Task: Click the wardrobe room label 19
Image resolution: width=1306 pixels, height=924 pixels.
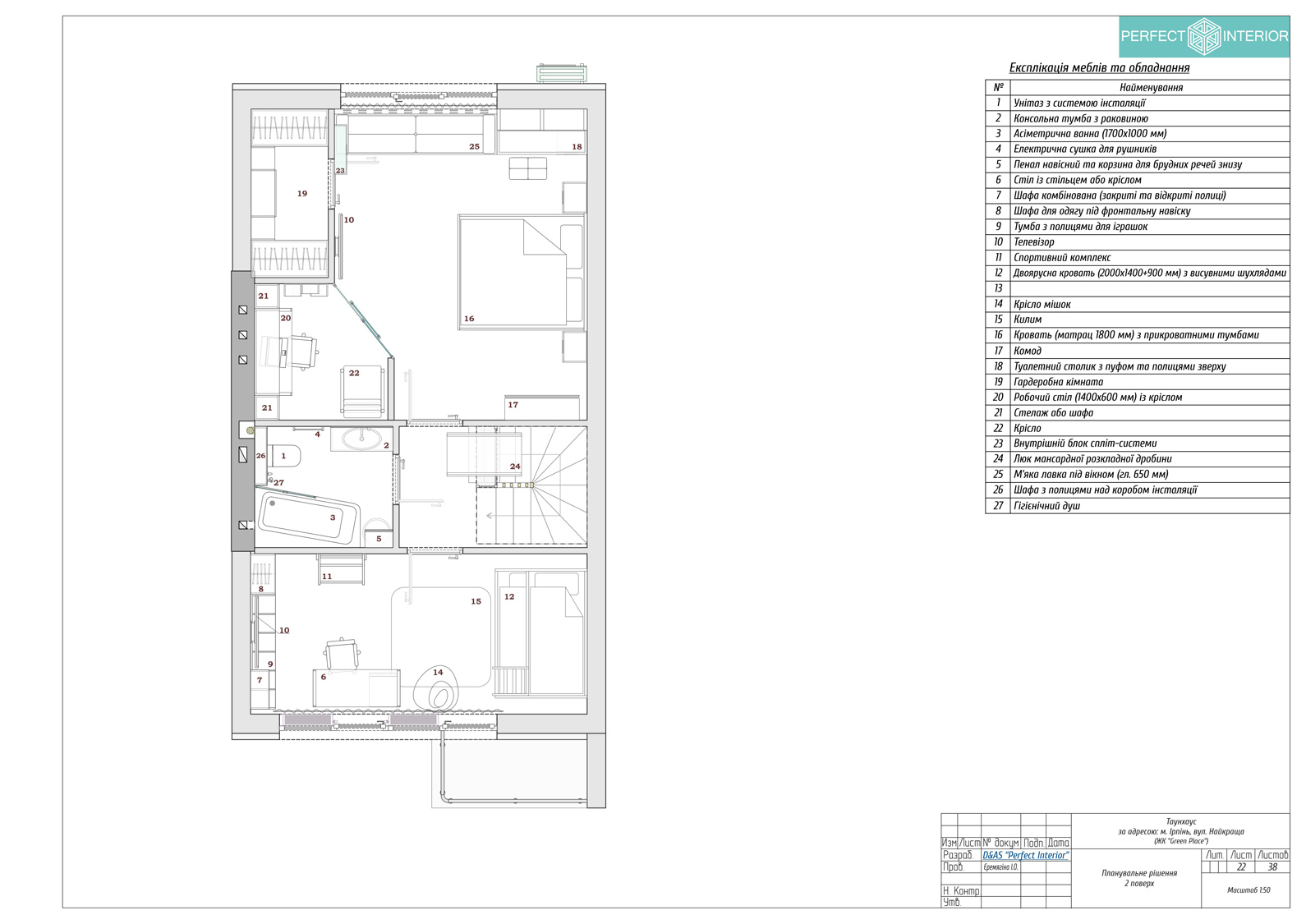Action: click(302, 194)
